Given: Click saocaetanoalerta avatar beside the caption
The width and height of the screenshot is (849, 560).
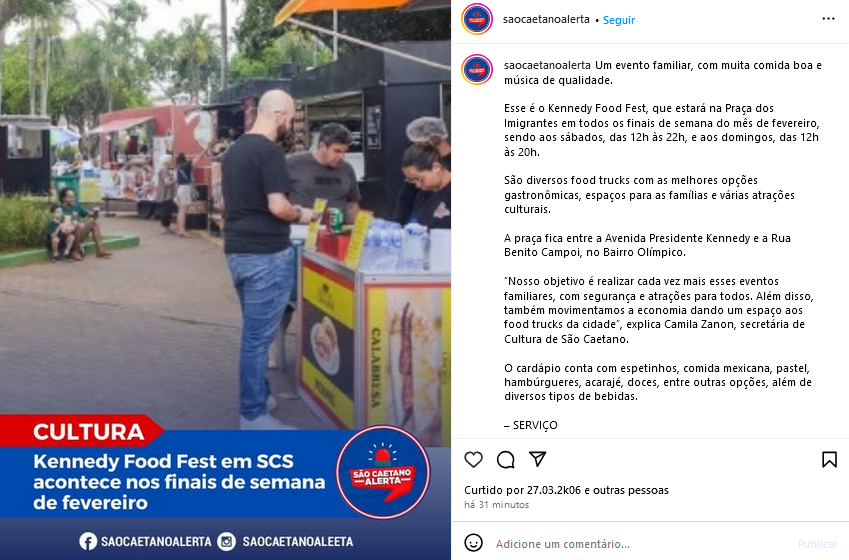Looking at the screenshot, I should click(477, 69).
